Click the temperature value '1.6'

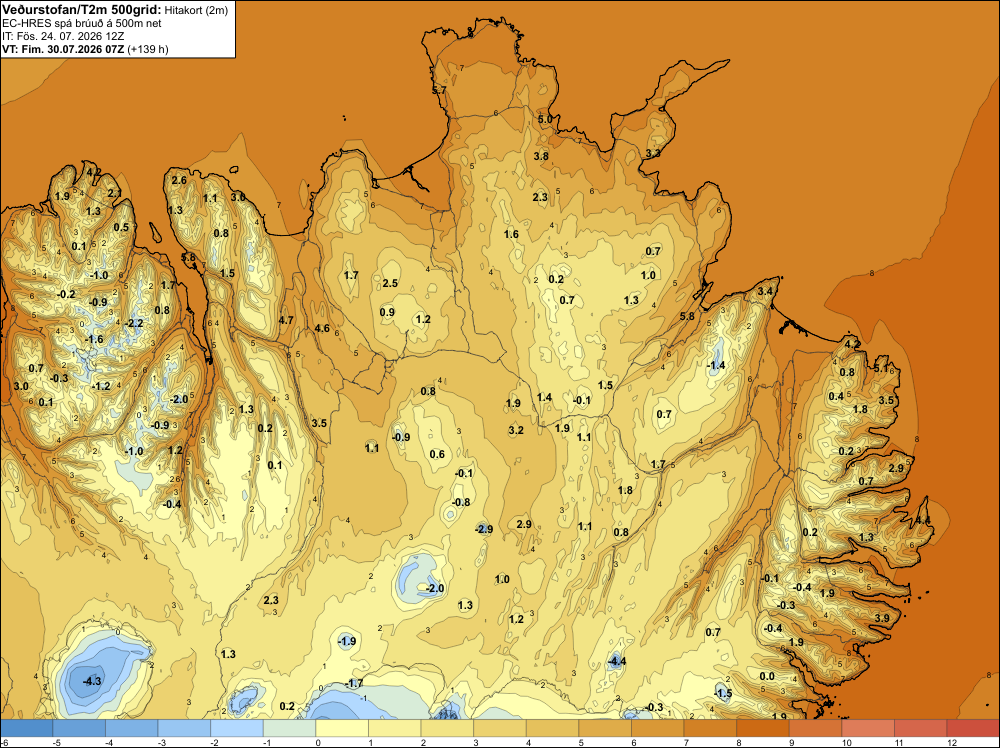(x=511, y=235)
